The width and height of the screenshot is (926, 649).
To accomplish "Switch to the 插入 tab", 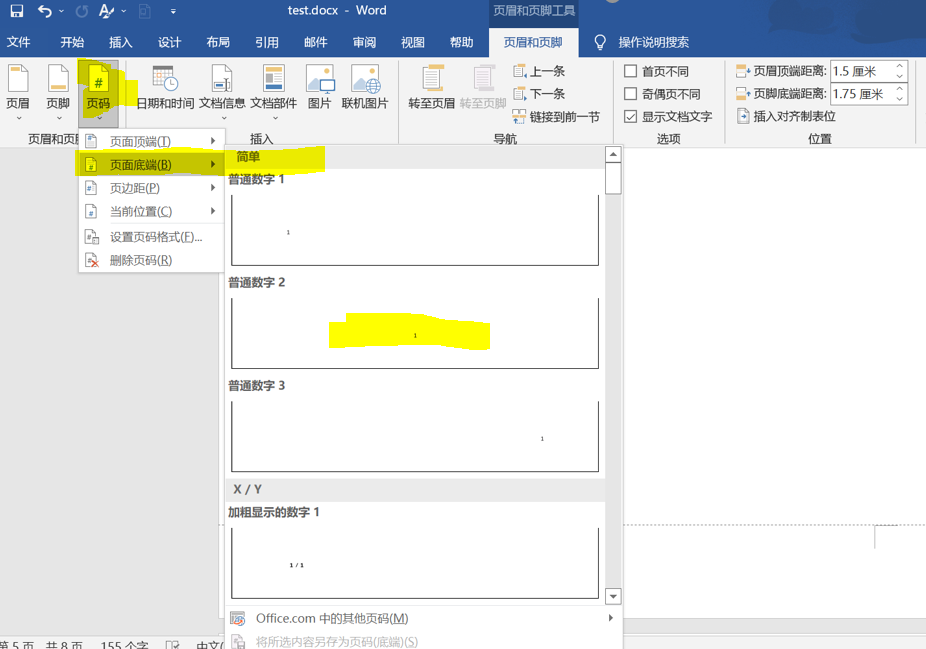I will click(120, 42).
